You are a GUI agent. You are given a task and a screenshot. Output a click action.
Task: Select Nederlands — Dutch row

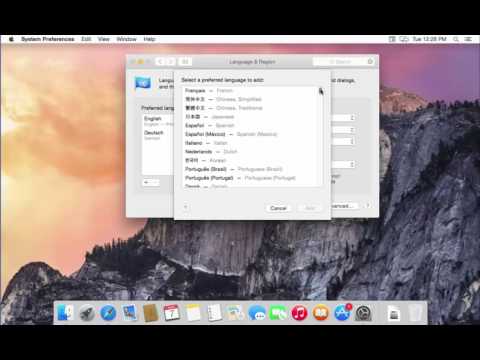click(251, 152)
